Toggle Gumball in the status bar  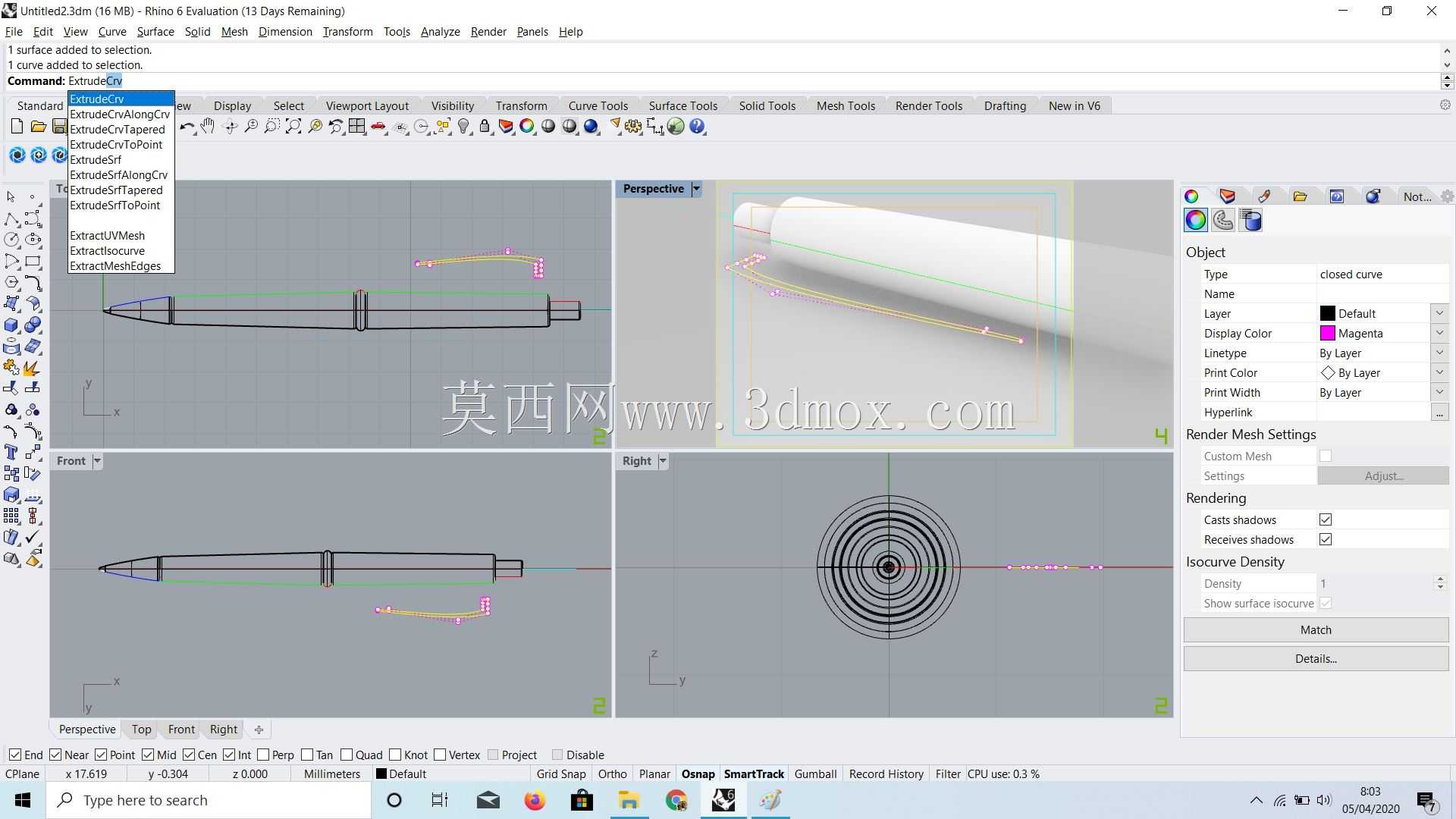[x=815, y=773]
